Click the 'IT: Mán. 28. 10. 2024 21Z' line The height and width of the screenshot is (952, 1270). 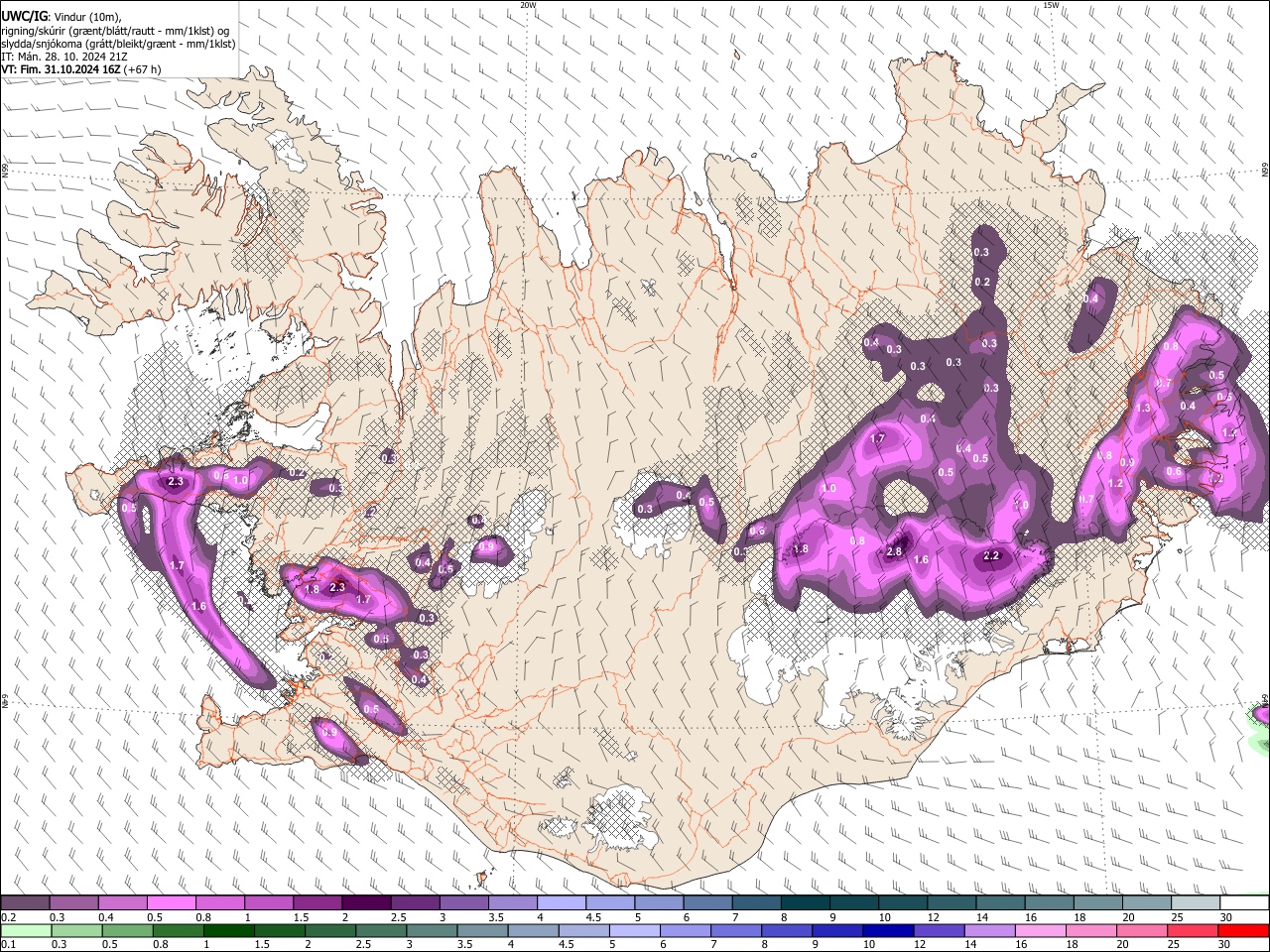[65, 57]
